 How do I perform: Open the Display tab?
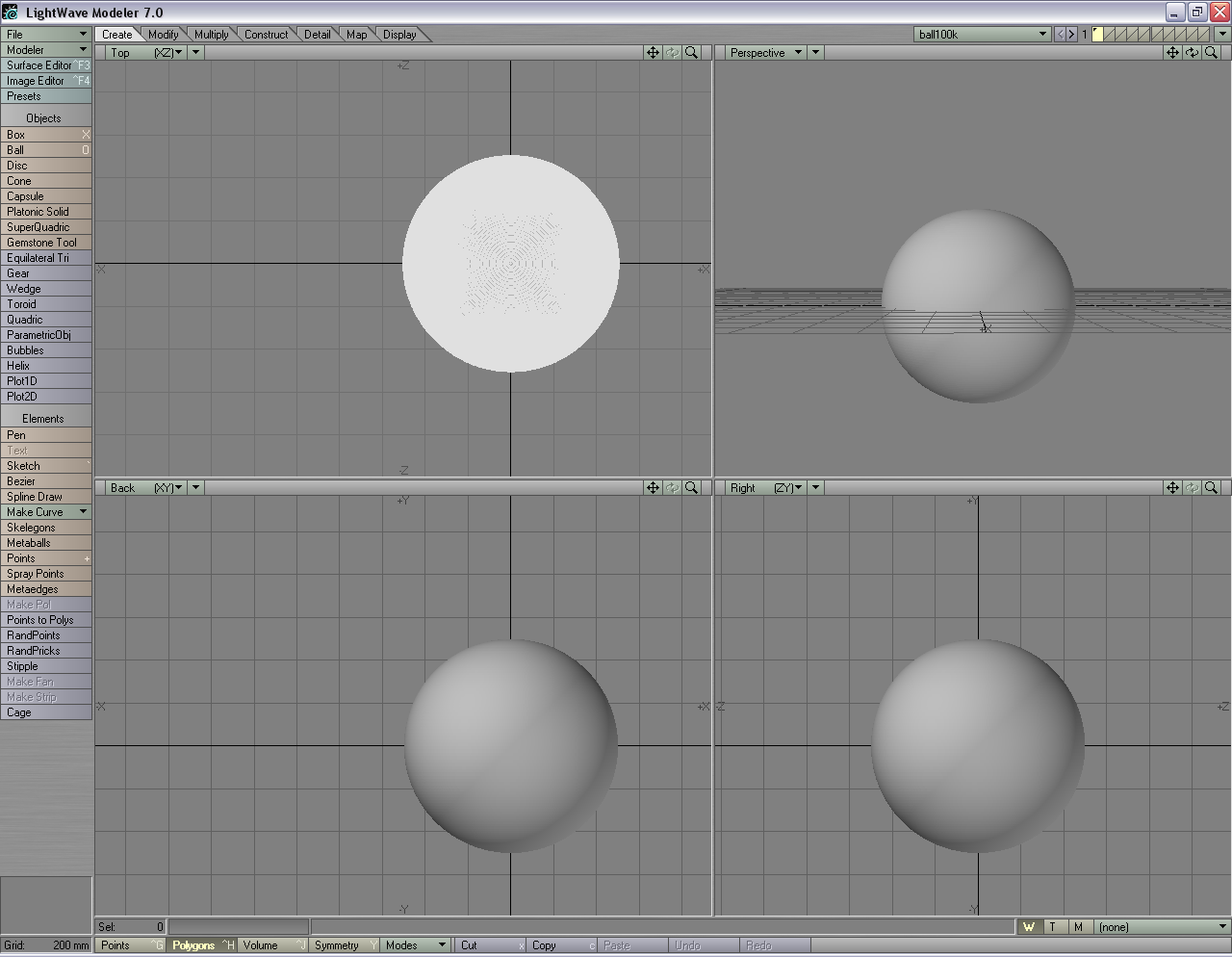click(x=399, y=35)
